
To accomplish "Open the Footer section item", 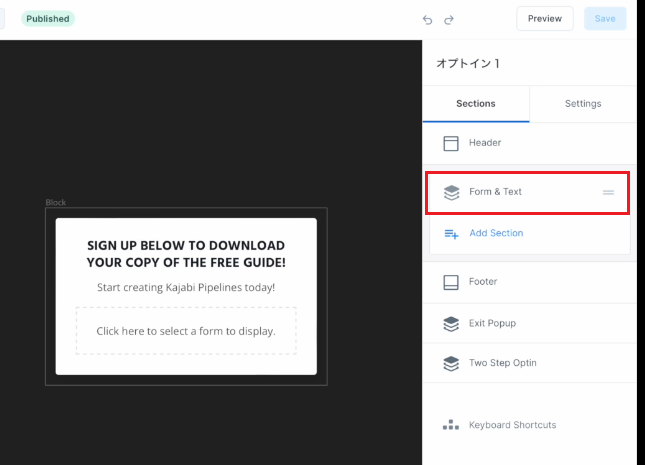I will point(483,282).
